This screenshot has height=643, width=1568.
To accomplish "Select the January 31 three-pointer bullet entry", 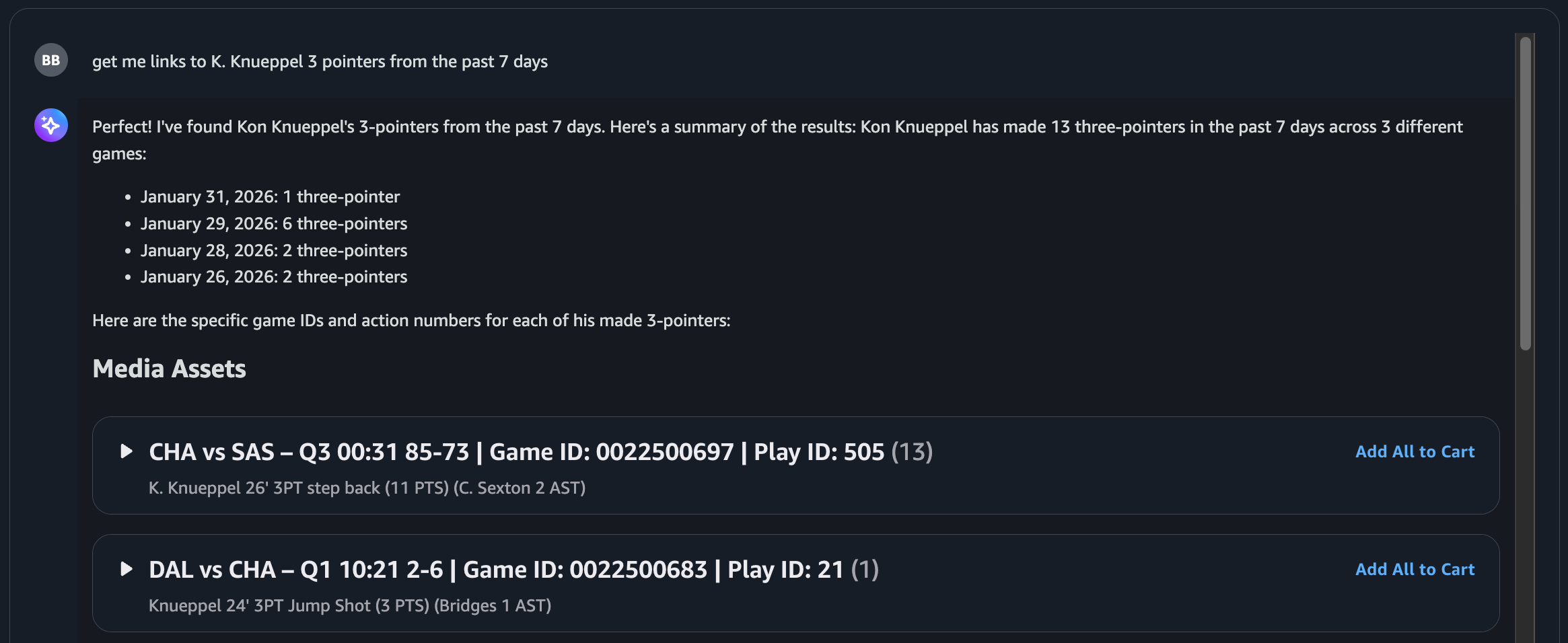I will pos(269,196).
